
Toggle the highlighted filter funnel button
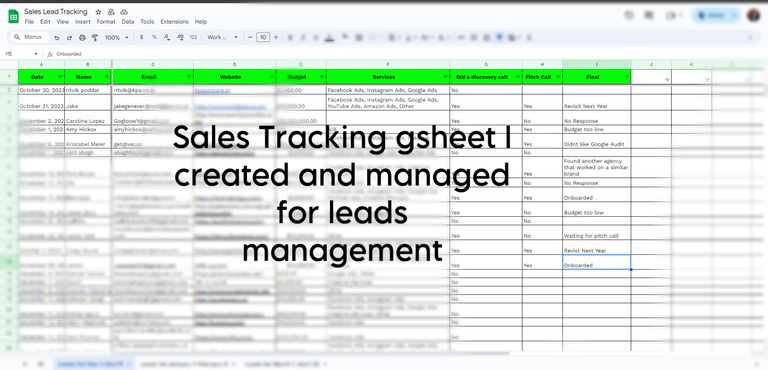[x=500, y=37]
